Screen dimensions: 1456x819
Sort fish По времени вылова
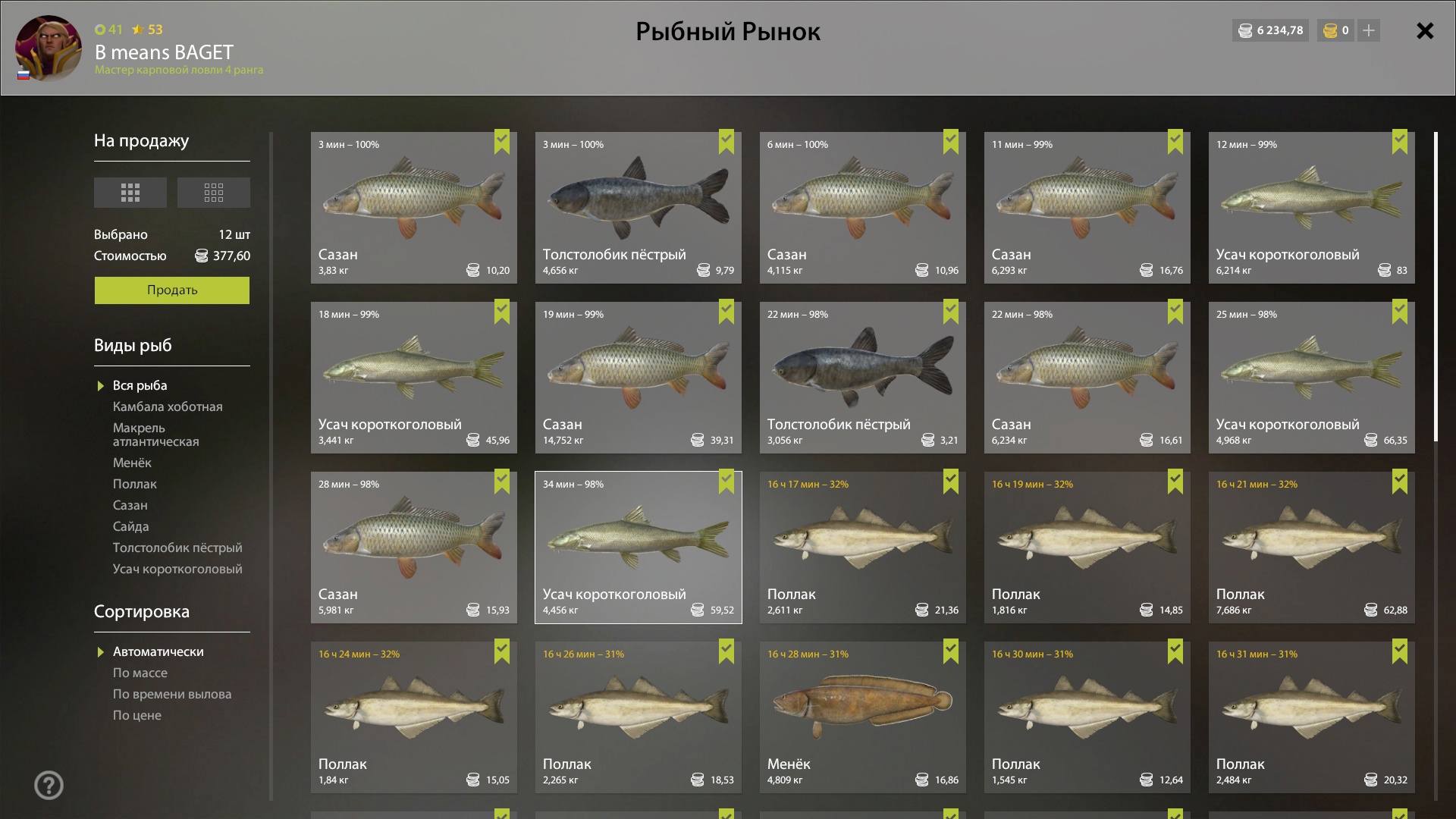click(172, 694)
